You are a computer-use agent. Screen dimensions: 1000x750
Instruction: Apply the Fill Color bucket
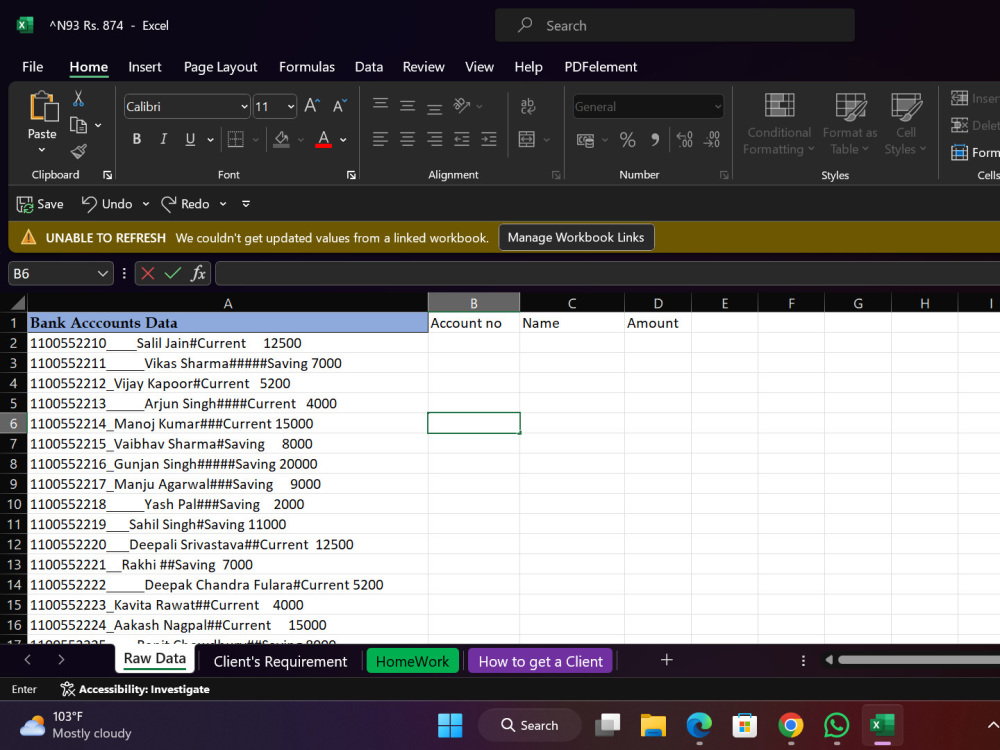click(x=281, y=139)
